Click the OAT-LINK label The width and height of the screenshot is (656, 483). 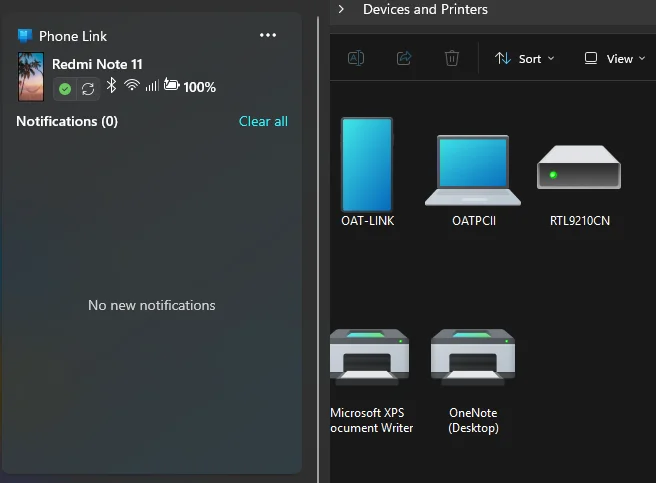tap(368, 221)
